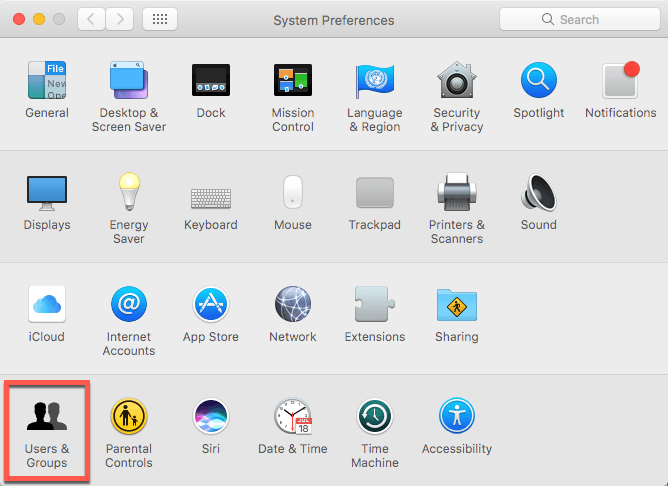Click the Mission Control icon
This screenshot has height=486, width=668.
pyautogui.click(x=293, y=81)
